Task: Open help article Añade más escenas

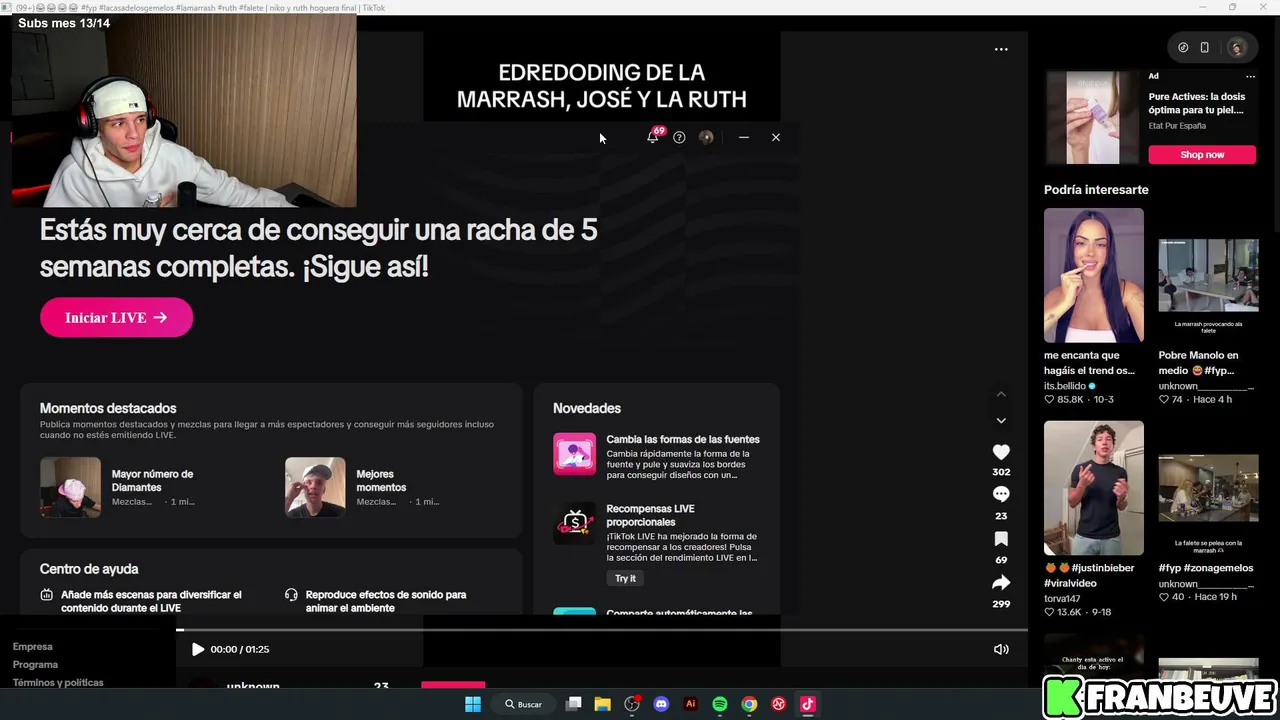Action: 151,601
